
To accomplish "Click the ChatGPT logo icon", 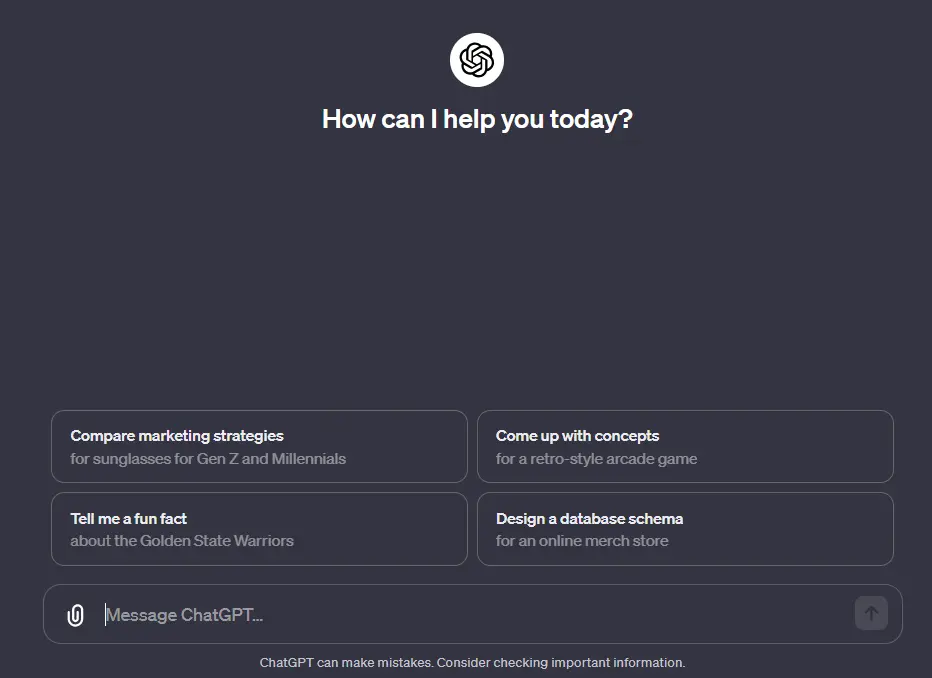I will point(477,60).
